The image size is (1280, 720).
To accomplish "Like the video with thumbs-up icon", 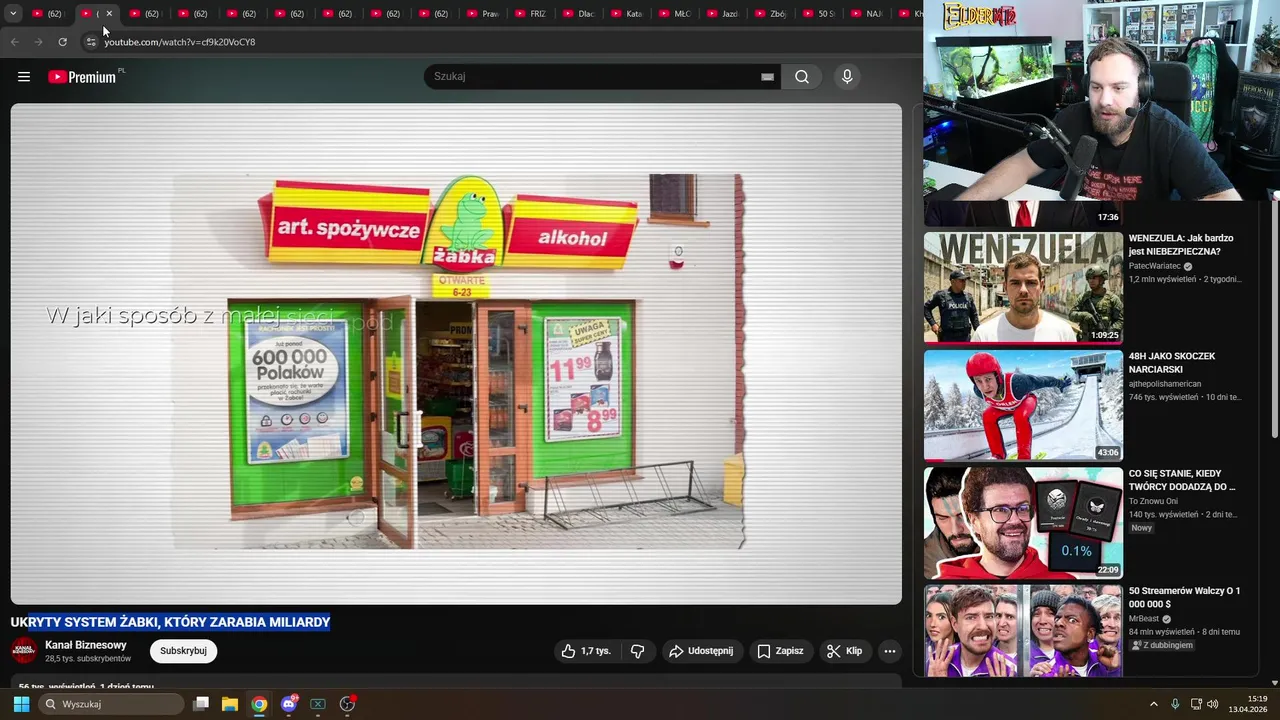I will click(x=585, y=651).
